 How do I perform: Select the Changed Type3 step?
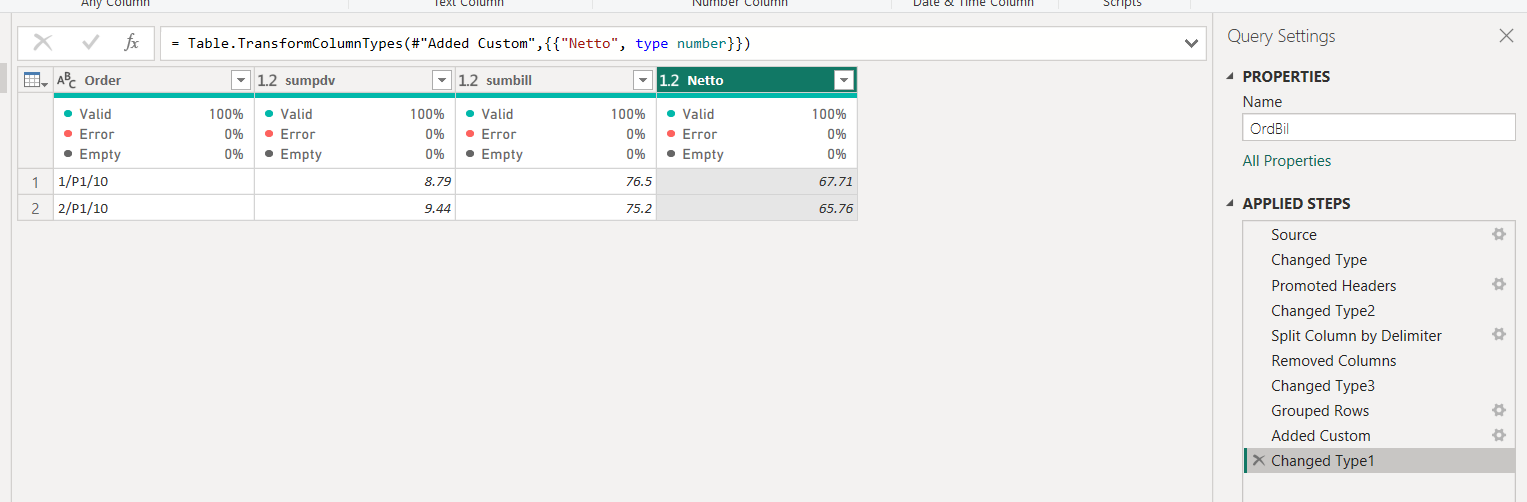click(1379, 386)
